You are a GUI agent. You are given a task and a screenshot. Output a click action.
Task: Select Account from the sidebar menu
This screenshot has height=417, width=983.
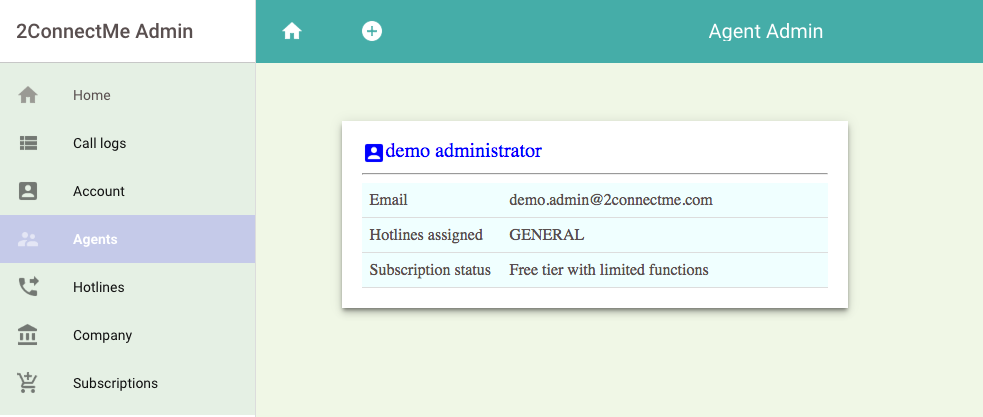pyautogui.click(x=99, y=191)
